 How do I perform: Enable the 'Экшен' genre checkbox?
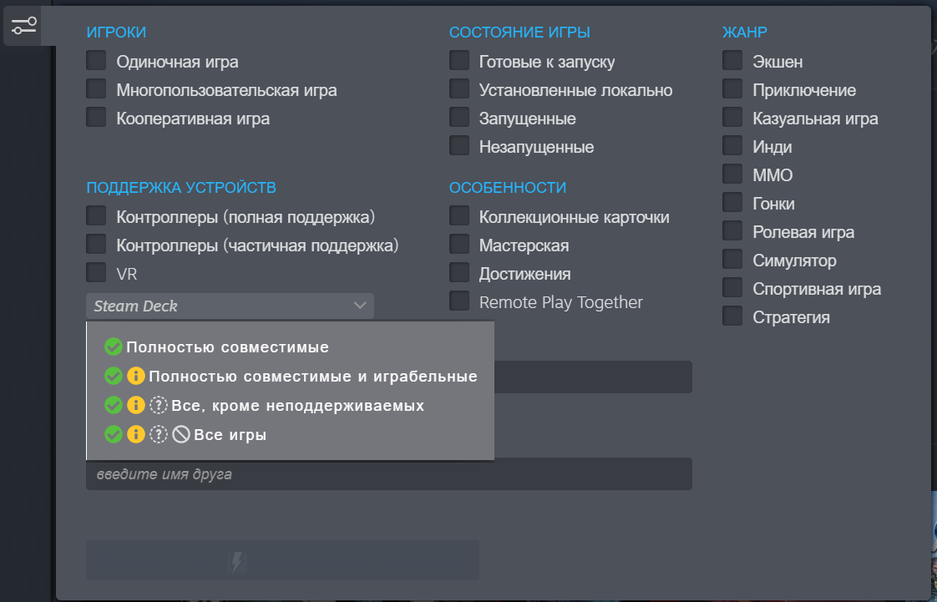click(x=733, y=61)
